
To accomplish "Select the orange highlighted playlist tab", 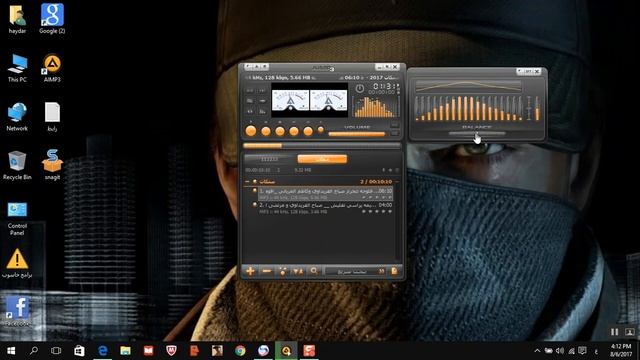I will coord(322,159).
